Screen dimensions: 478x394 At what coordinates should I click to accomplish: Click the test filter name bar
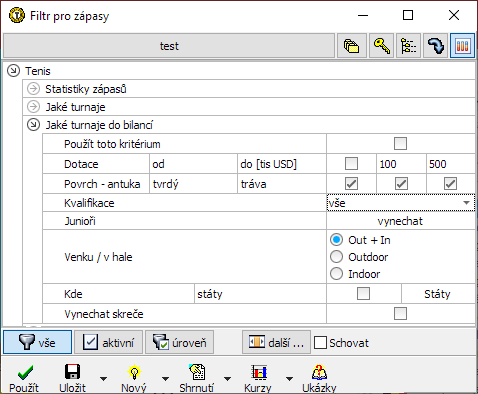tap(169, 46)
